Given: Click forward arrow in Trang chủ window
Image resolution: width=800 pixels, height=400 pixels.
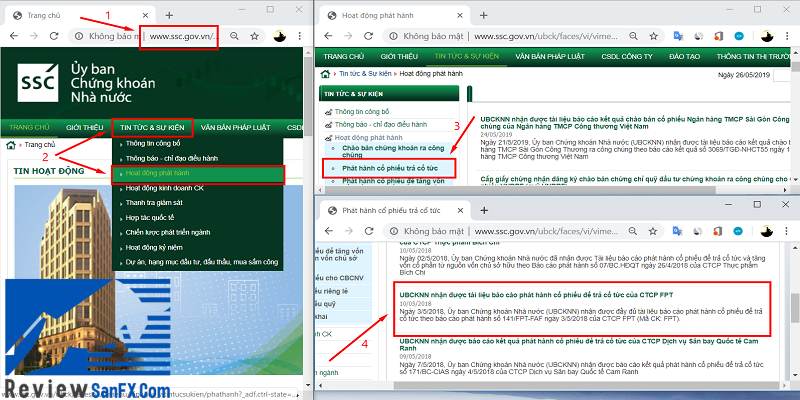Looking at the screenshot, I should pyautogui.click(x=34, y=36).
